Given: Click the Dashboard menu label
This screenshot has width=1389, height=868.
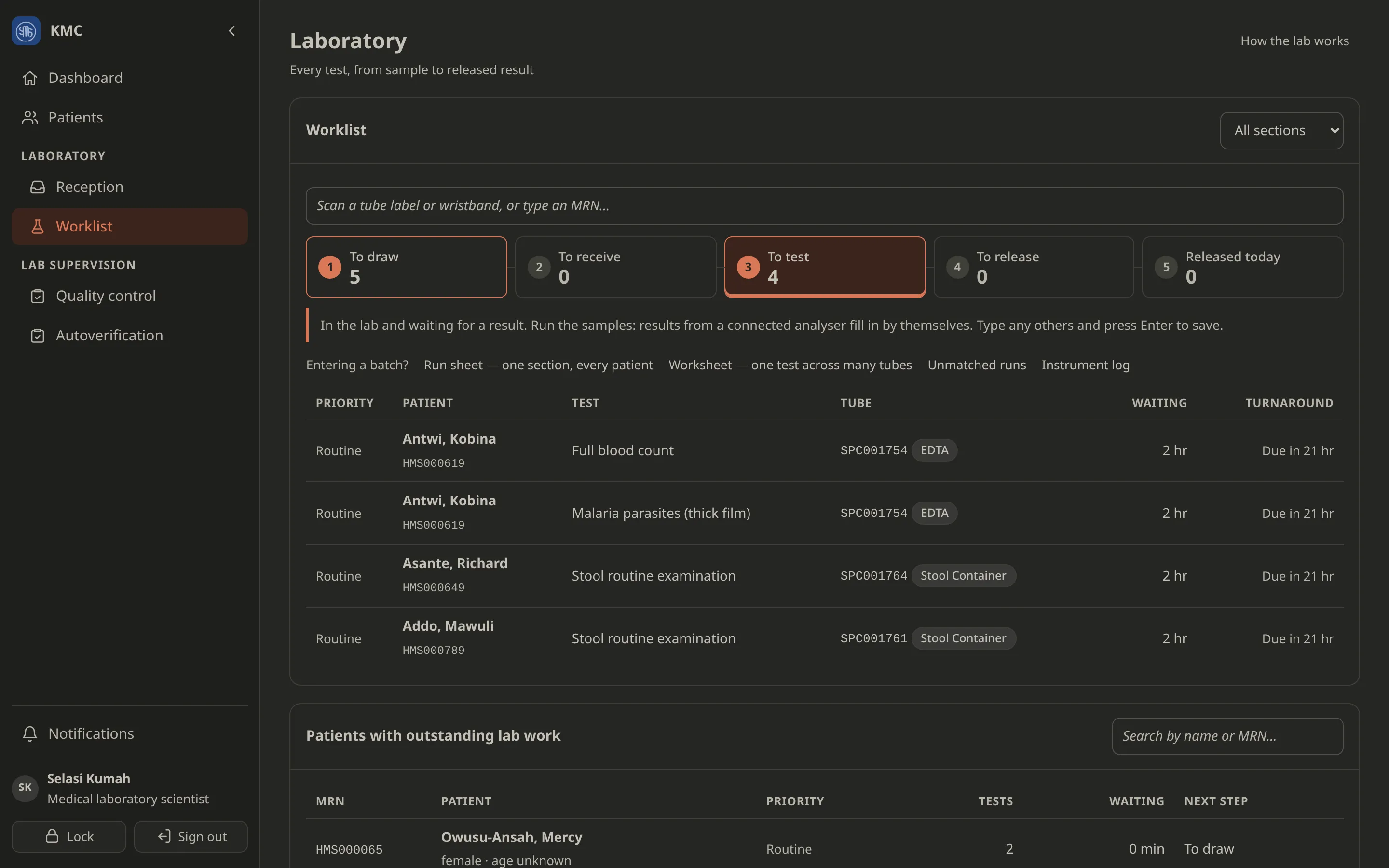Looking at the screenshot, I should 85,78.
